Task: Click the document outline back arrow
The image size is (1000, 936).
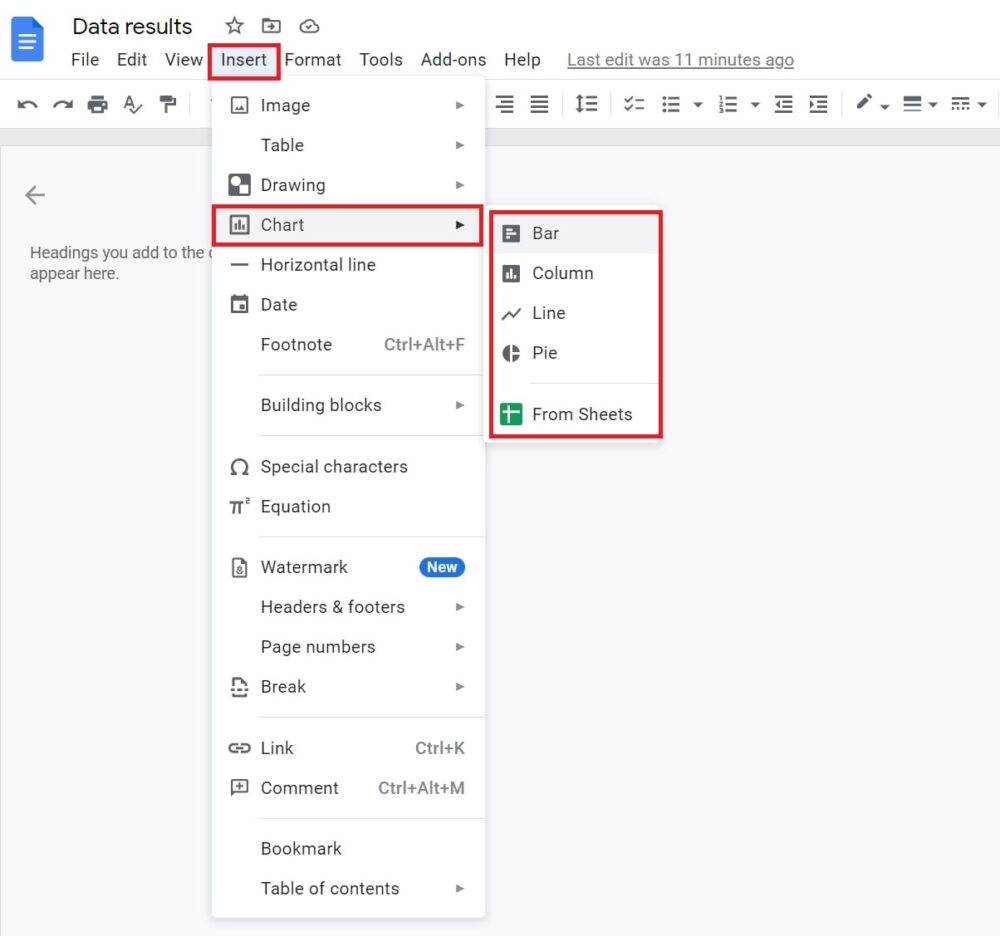Action: (x=34, y=195)
